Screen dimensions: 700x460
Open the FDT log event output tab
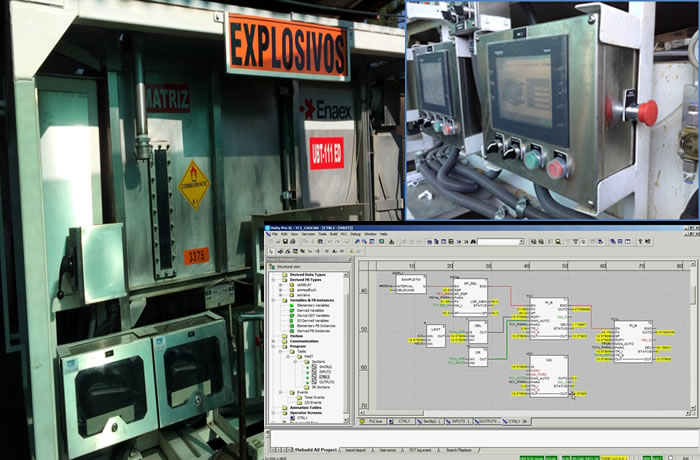pyautogui.click(x=420, y=450)
